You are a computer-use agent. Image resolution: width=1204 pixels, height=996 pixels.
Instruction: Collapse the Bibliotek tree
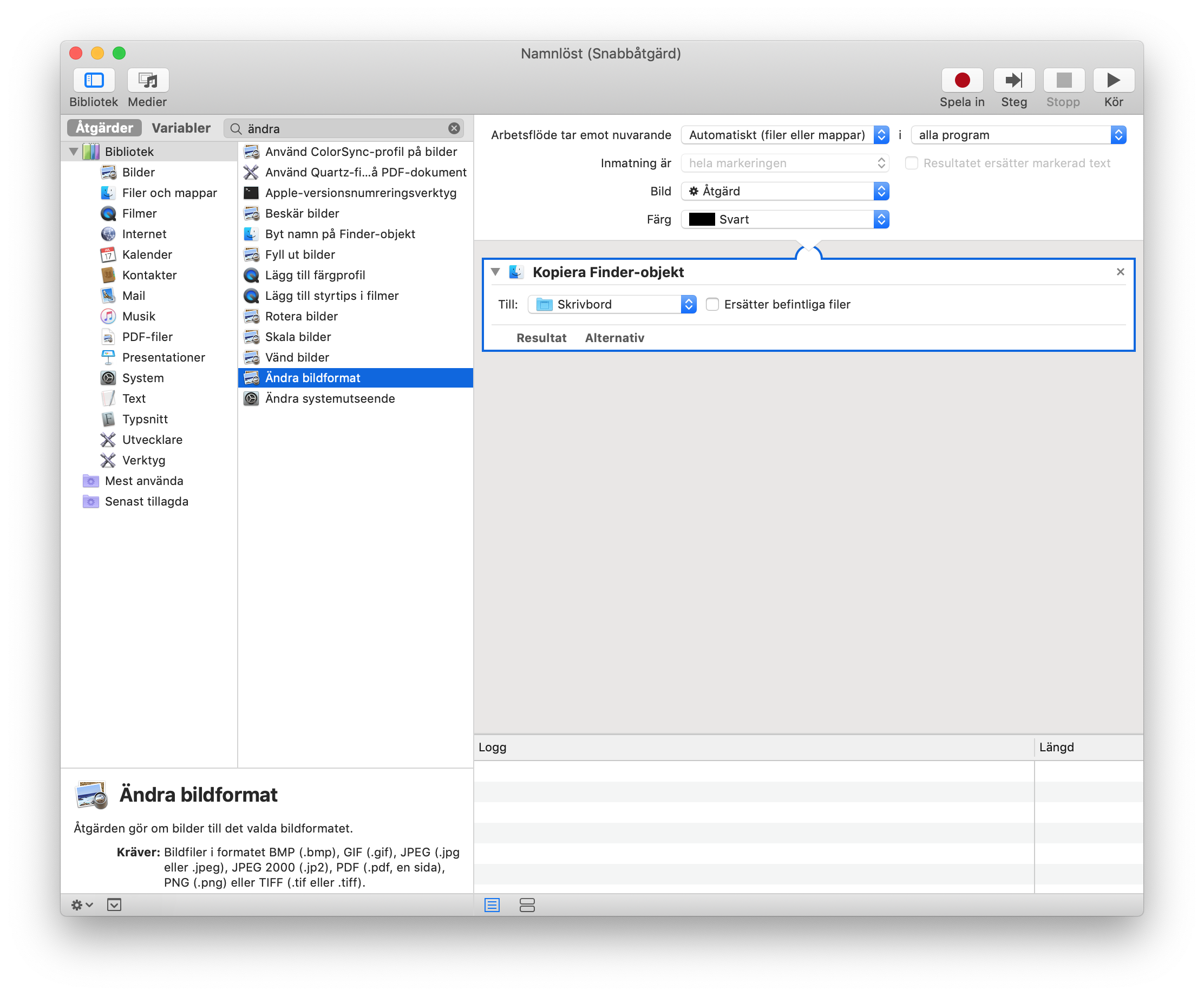(74, 152)
